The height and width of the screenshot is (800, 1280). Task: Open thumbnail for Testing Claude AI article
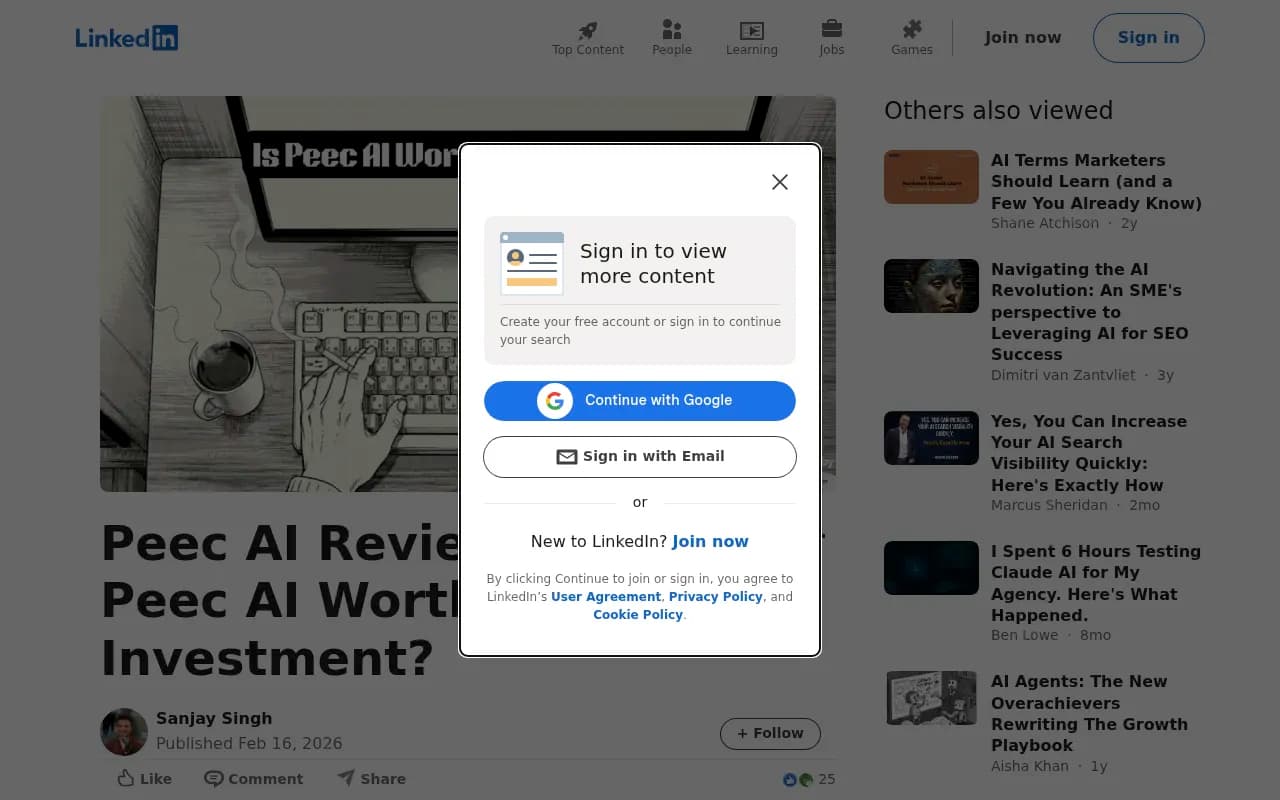tap(931, 568)
